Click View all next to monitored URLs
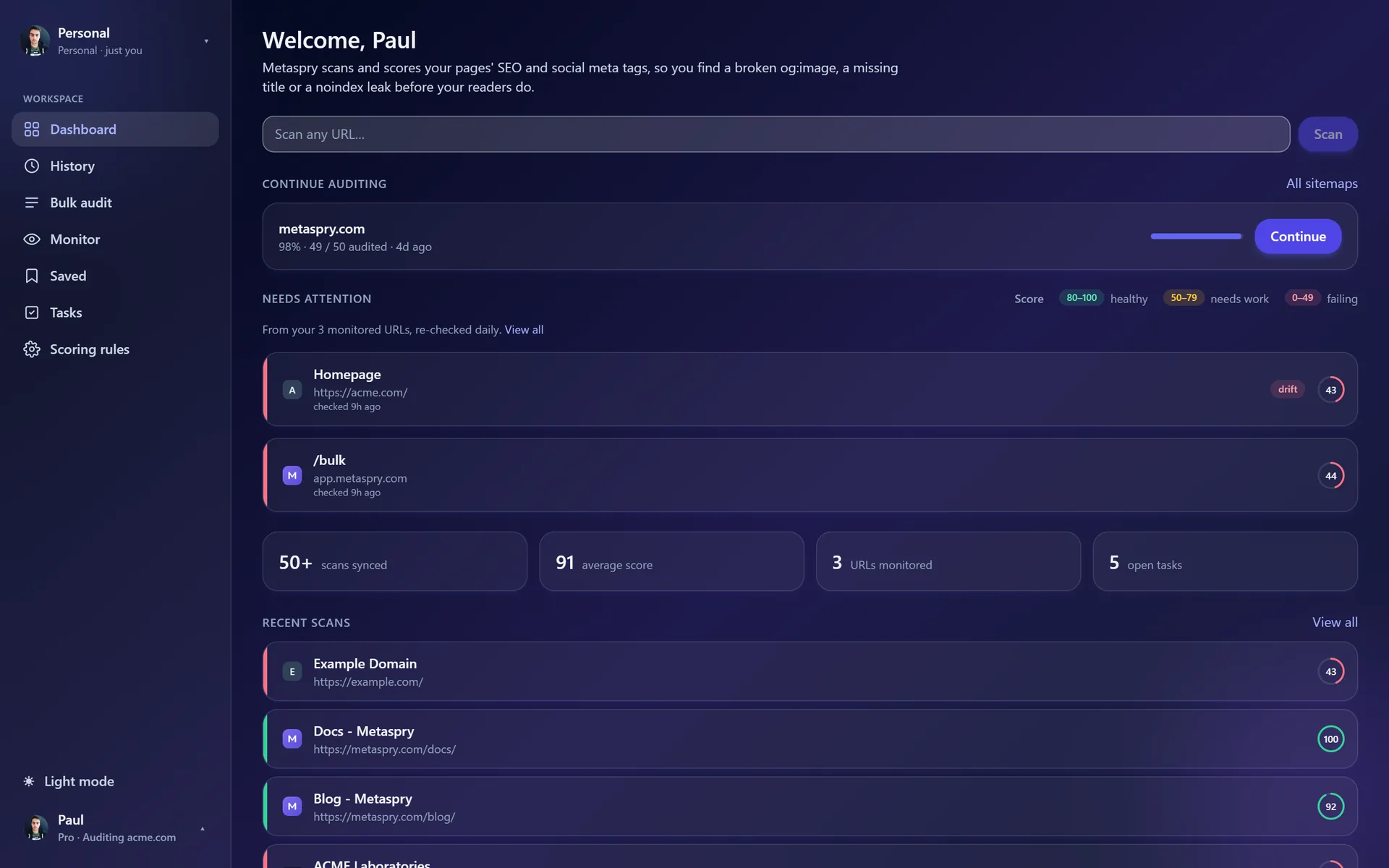1389x868 pixels. pos(524,330)
